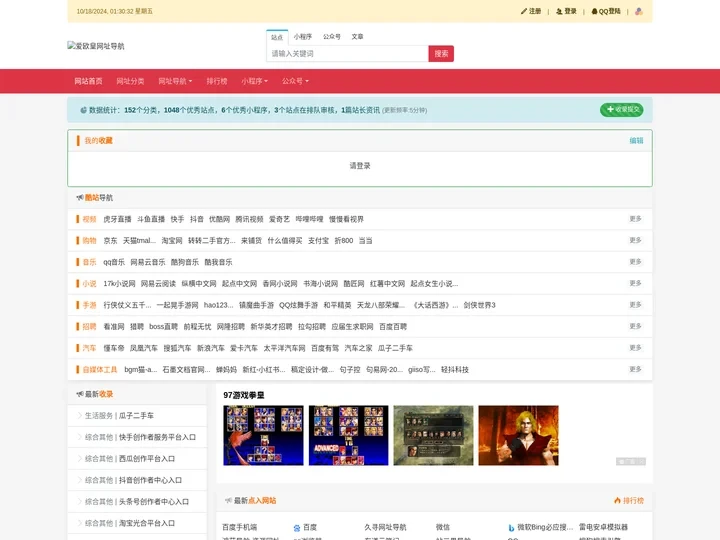Click the 登录 user icon link

tap(566, 11)
